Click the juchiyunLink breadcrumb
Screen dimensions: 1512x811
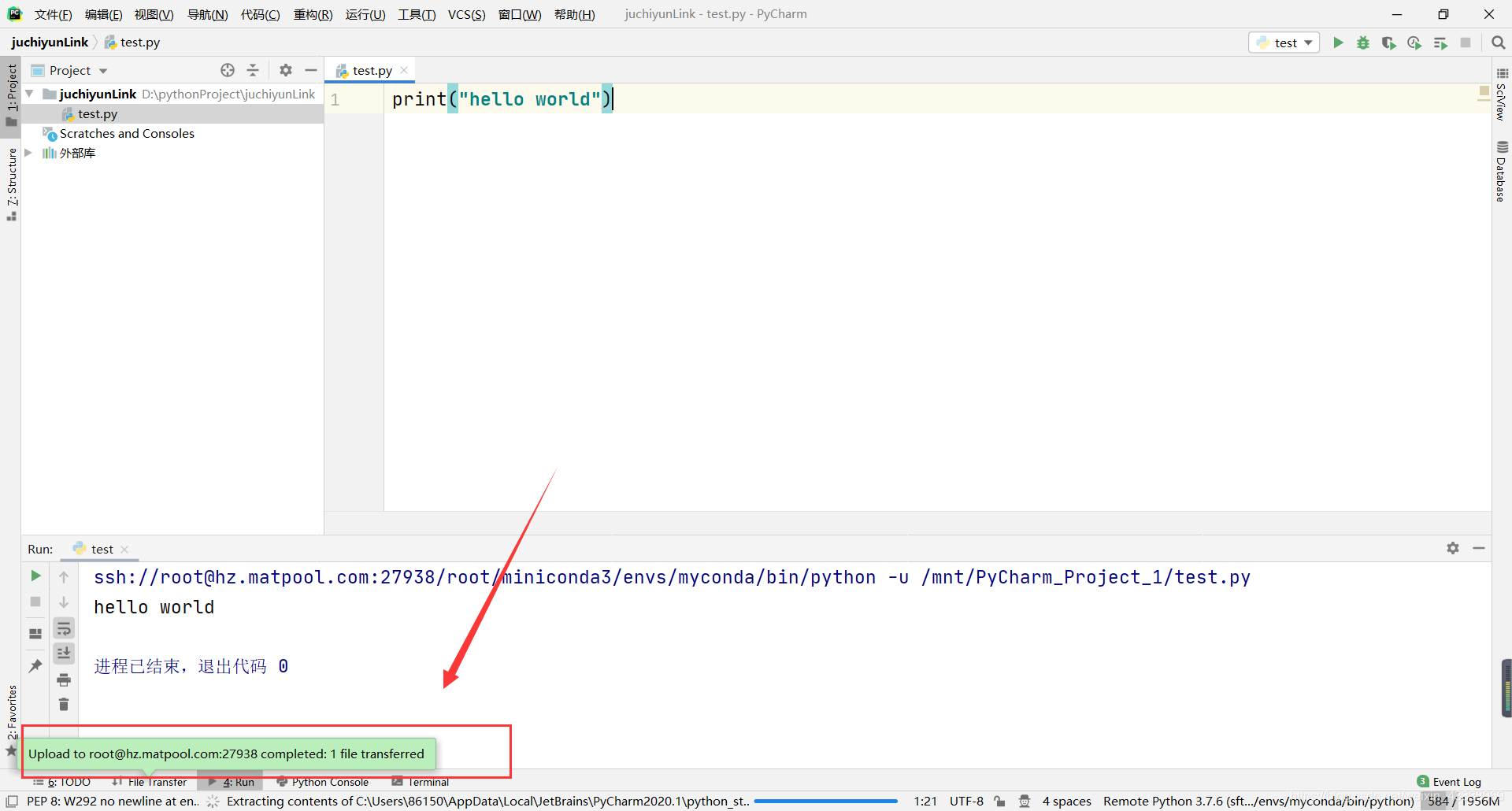[50, 42]
